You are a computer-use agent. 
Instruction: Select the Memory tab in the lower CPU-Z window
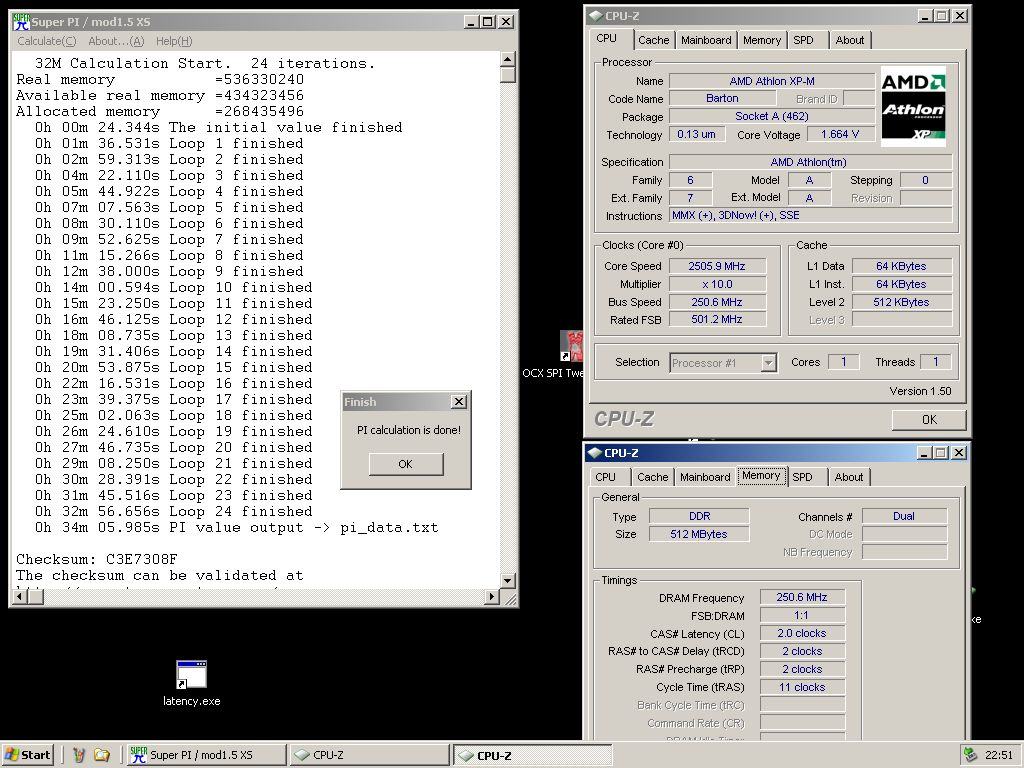coord(761,475)
